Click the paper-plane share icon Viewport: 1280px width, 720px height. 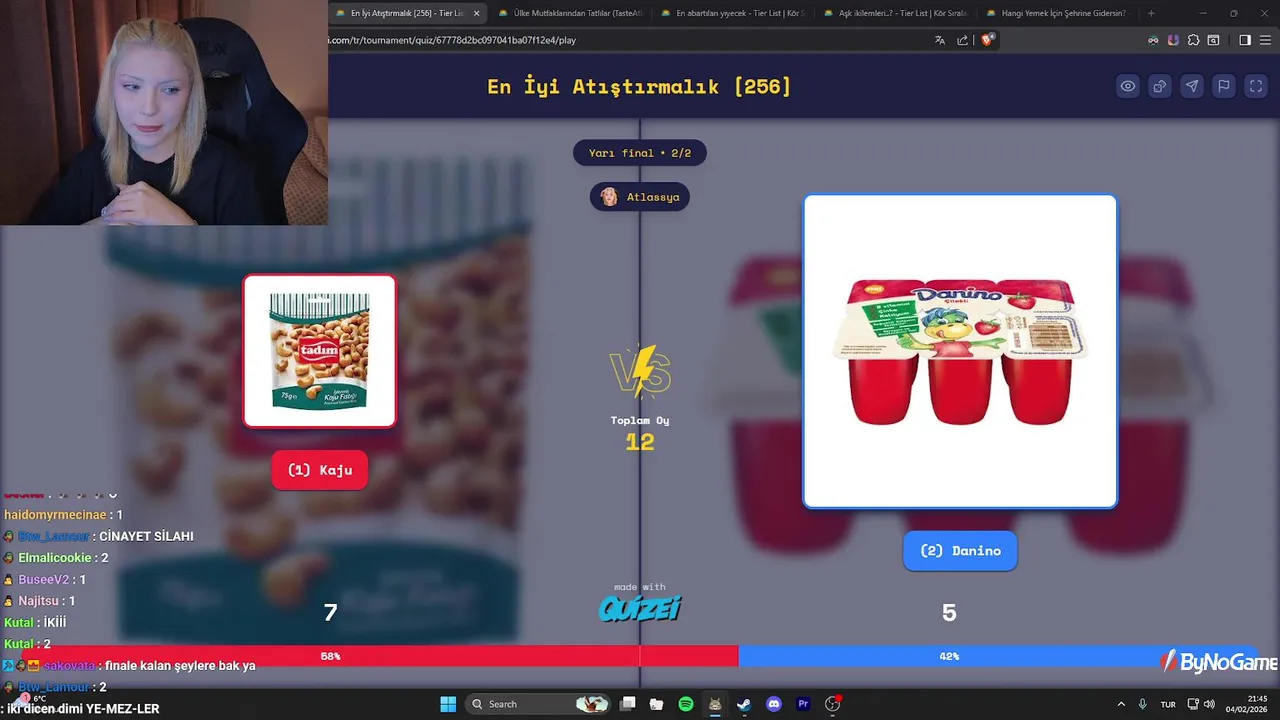click(1192, 86)
